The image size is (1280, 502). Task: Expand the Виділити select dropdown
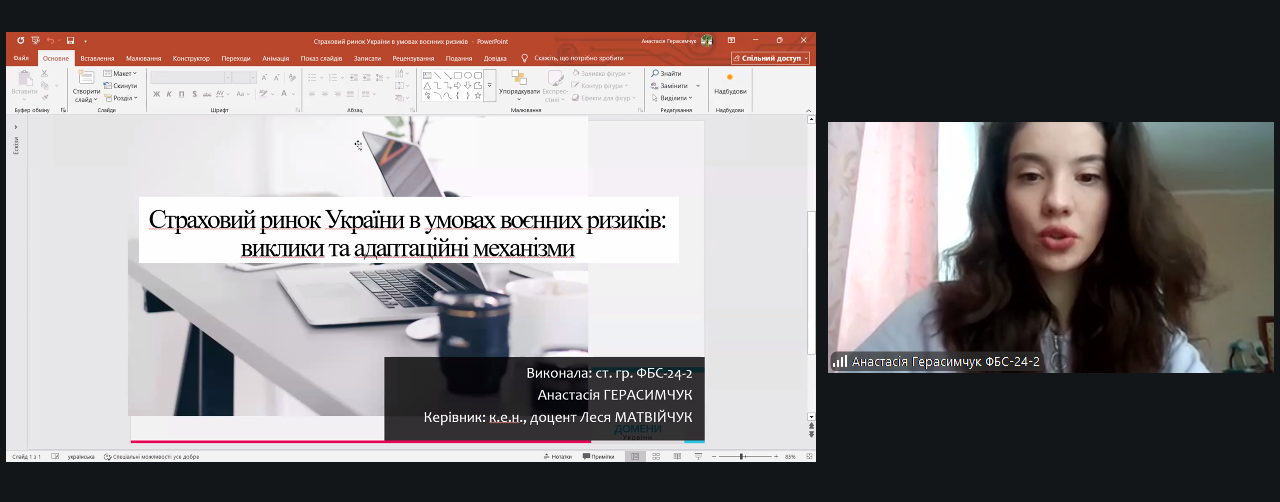point(675,98)
